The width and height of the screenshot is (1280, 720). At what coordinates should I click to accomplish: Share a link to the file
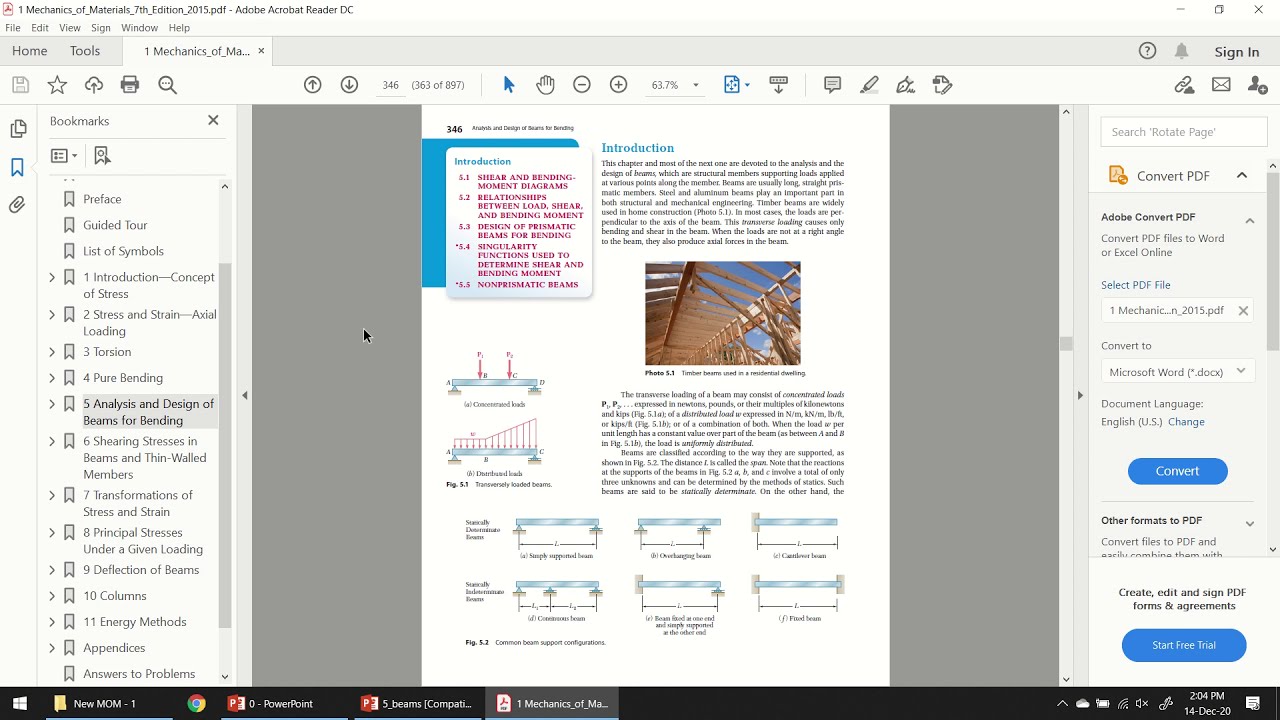(1185, 85)
